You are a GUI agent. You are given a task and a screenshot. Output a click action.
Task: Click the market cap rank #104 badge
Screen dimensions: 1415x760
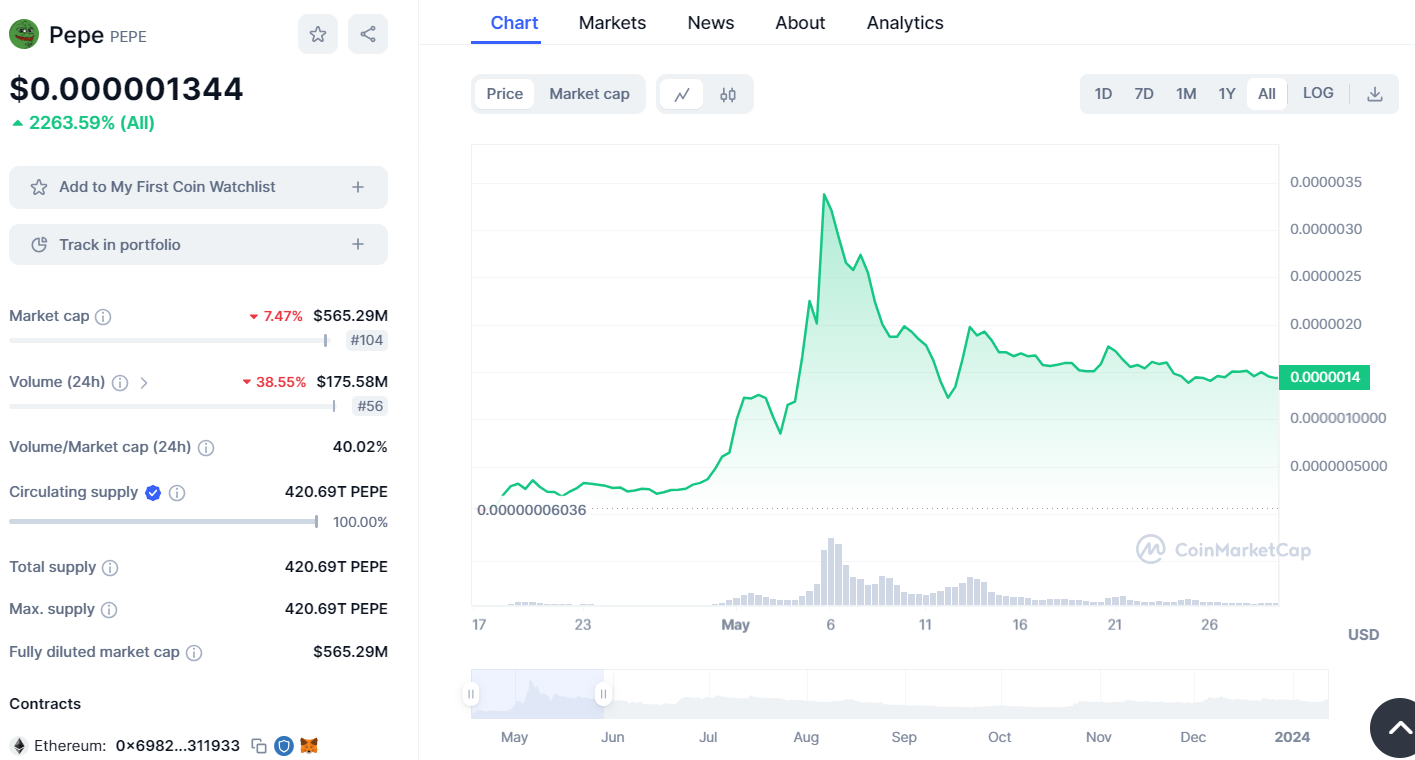tap(367, 340)
